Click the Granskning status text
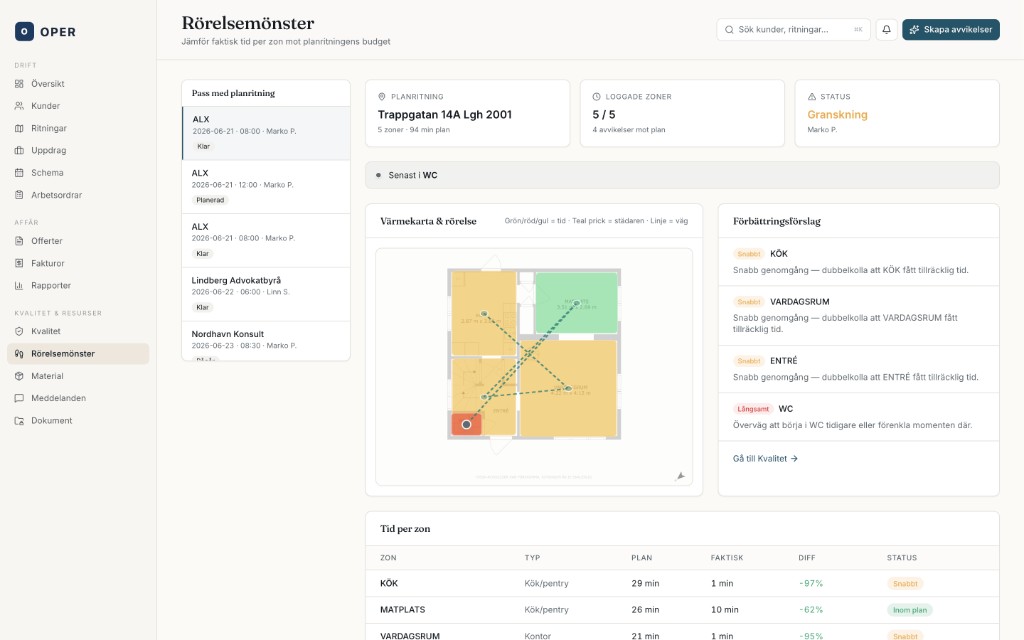 pos(837,114)
